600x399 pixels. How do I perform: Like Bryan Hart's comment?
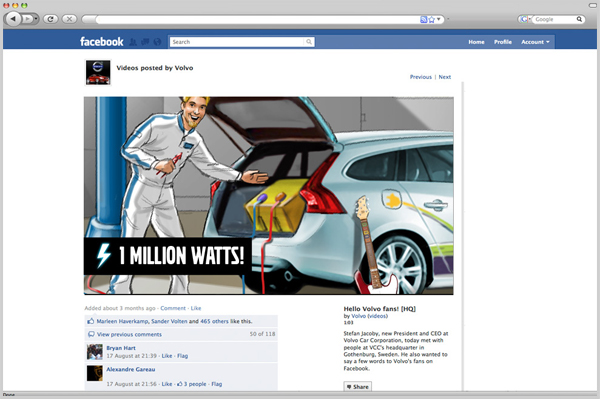(x=167, y=356)
